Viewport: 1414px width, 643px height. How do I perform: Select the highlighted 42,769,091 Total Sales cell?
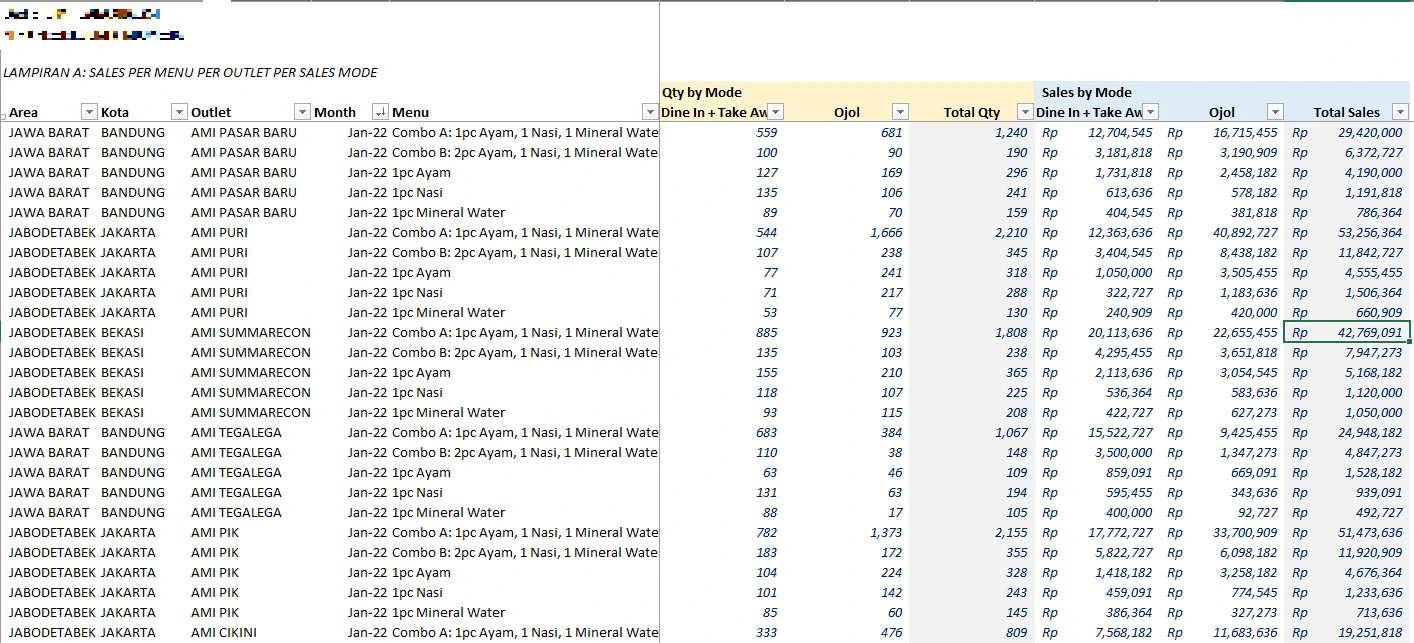coord(1346,332)
